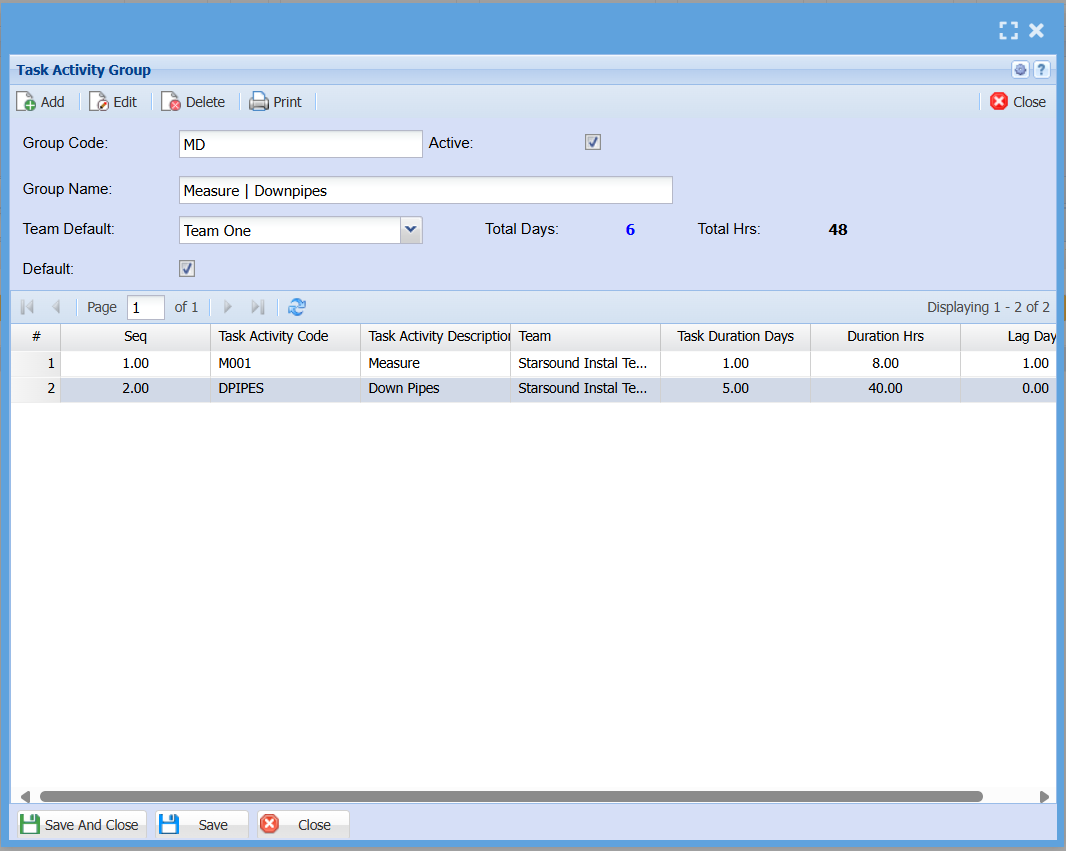This screenshot has height=851, width=1066.
Task: Click the horizontal scrollbar of the grid
Action: [x=510, y=797]
